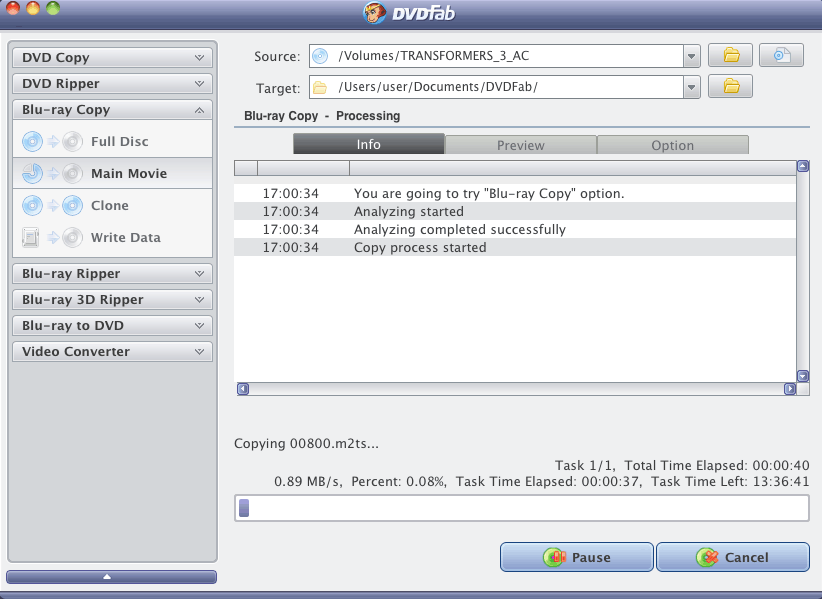
Task: Open the Source path dropdown
Action: tap(691, 55)
